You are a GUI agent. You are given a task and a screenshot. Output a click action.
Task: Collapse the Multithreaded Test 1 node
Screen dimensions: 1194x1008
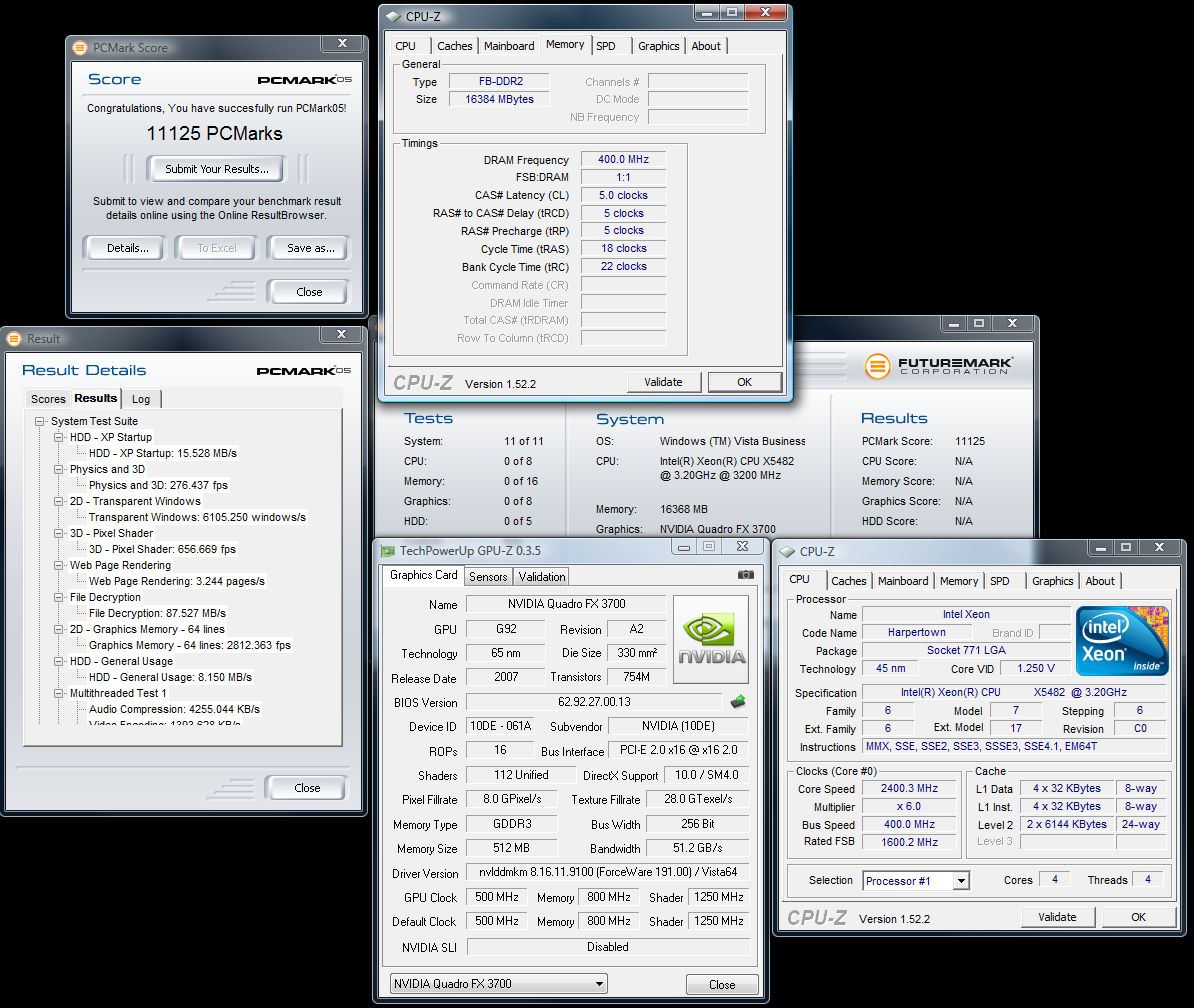click(x=58, y=693)
